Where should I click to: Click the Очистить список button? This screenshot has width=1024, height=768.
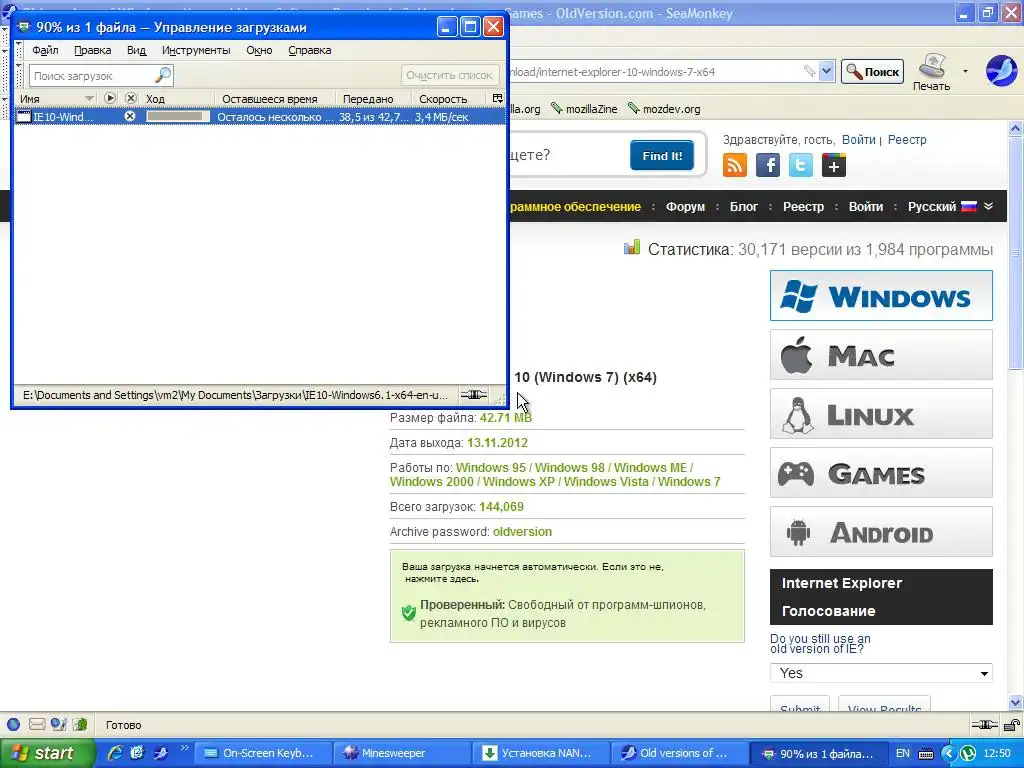449,75
